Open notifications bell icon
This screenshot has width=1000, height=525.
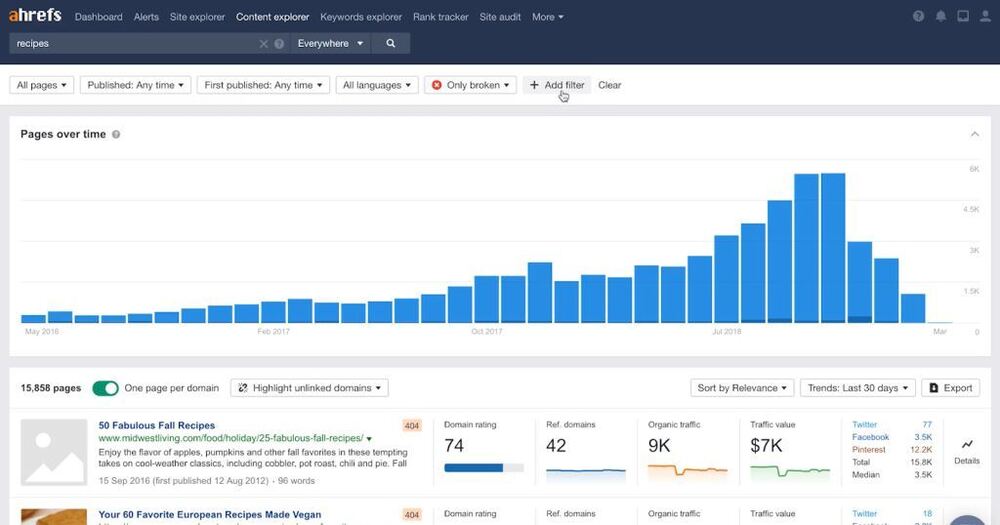click(941, 17)
